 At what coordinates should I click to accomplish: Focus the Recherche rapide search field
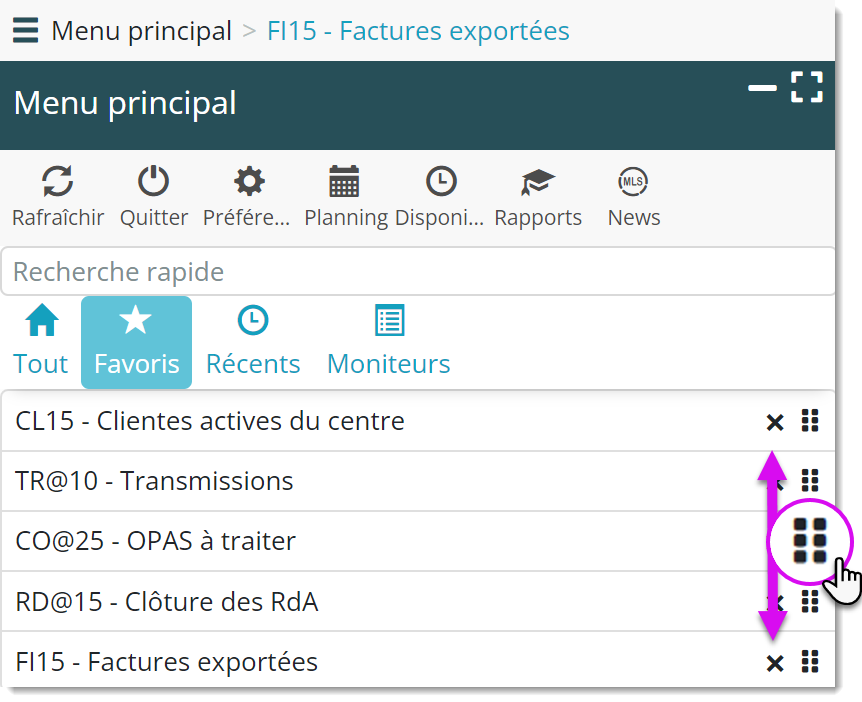418,272
